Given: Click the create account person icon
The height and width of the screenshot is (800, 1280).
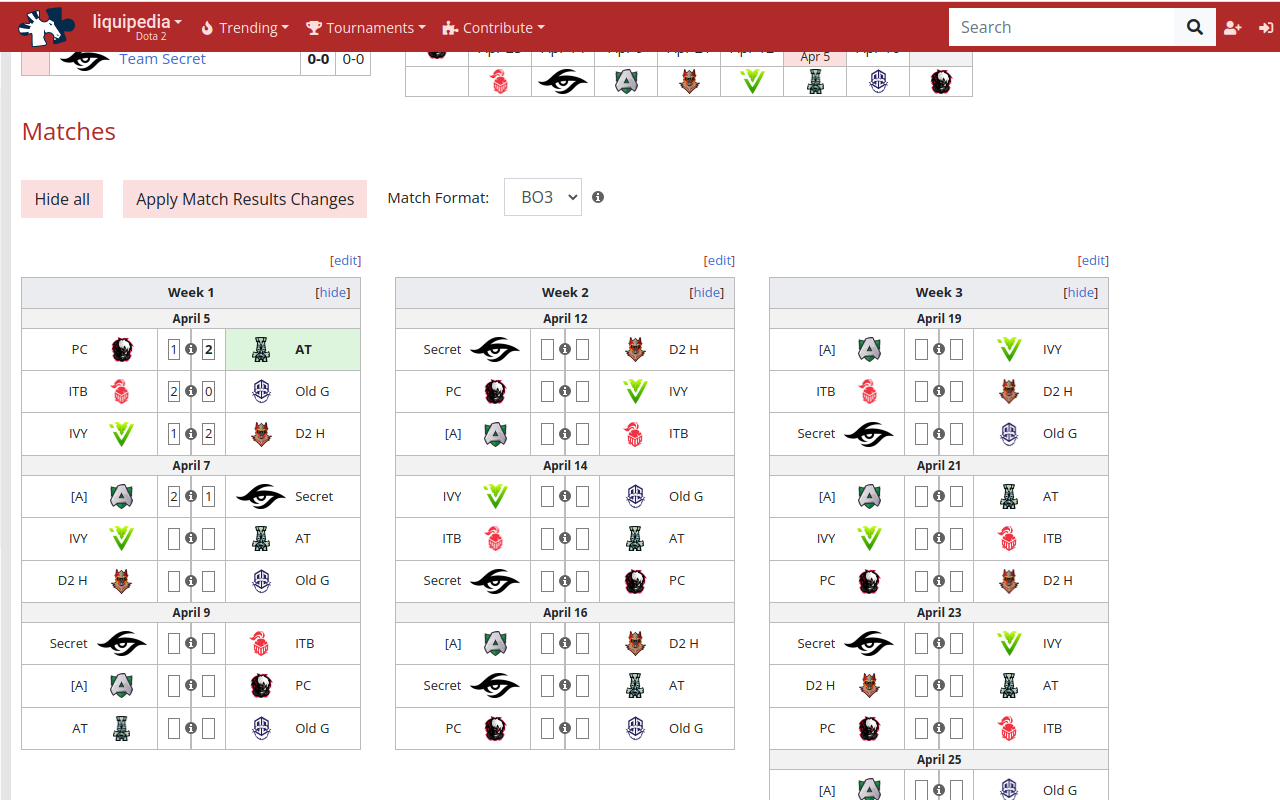Looking at the screenshot, I should click(1233, 27).
